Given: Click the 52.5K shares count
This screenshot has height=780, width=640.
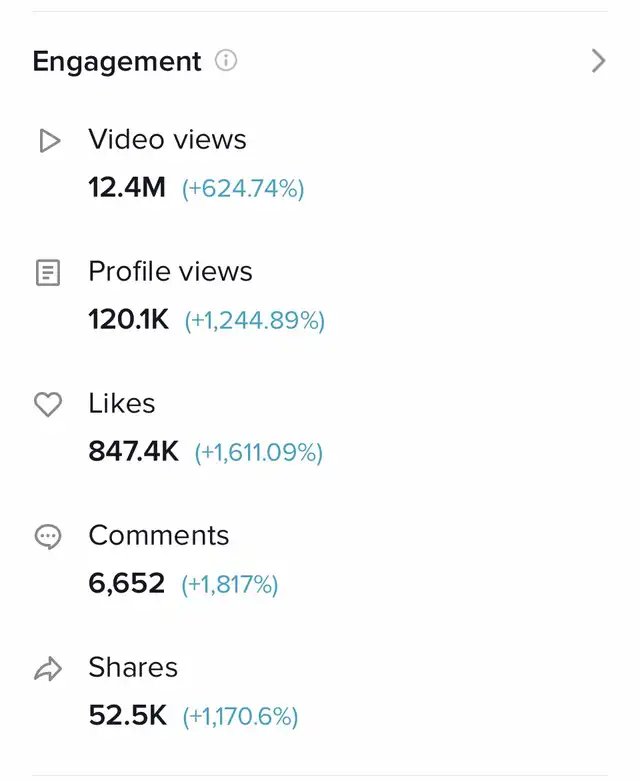Looking at the screenshot, I should click(127, 716).
